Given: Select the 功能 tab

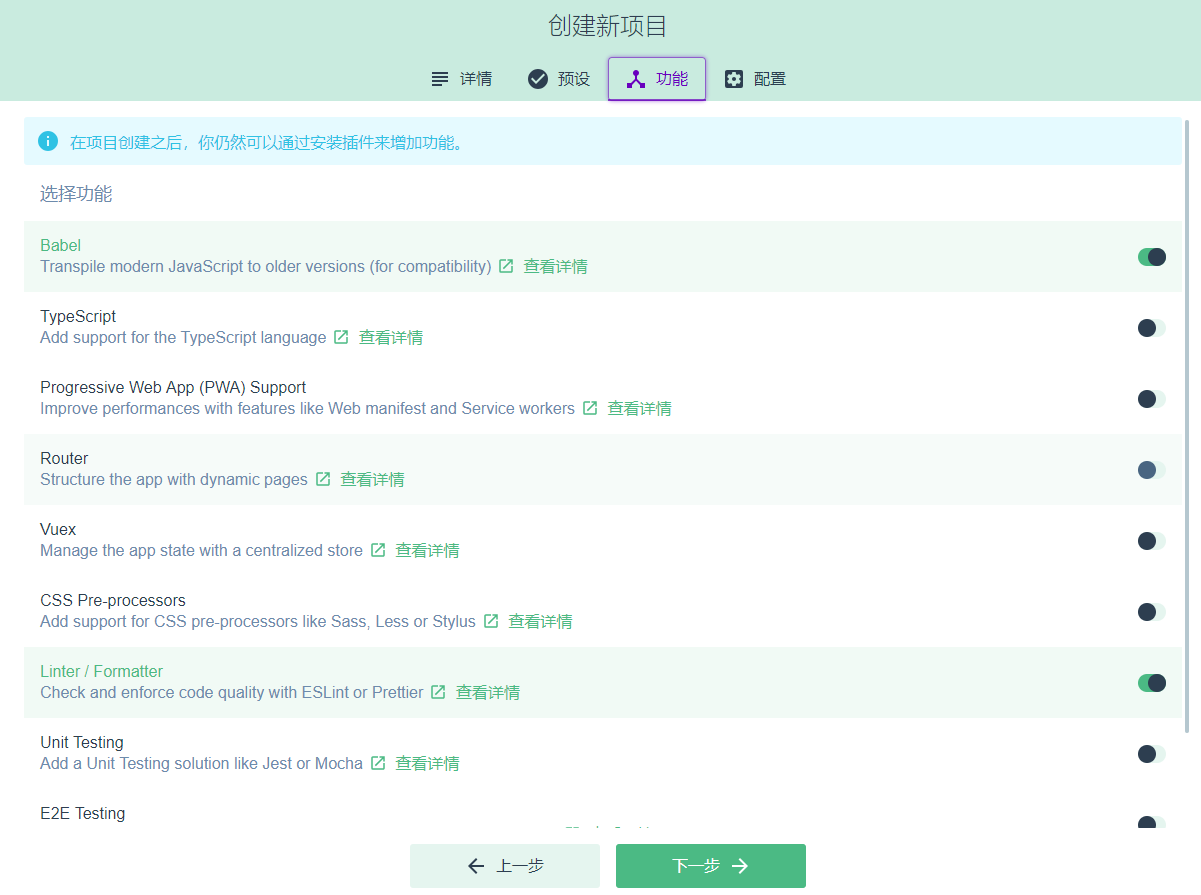Looking at the screenshot, I should [657, 79].
